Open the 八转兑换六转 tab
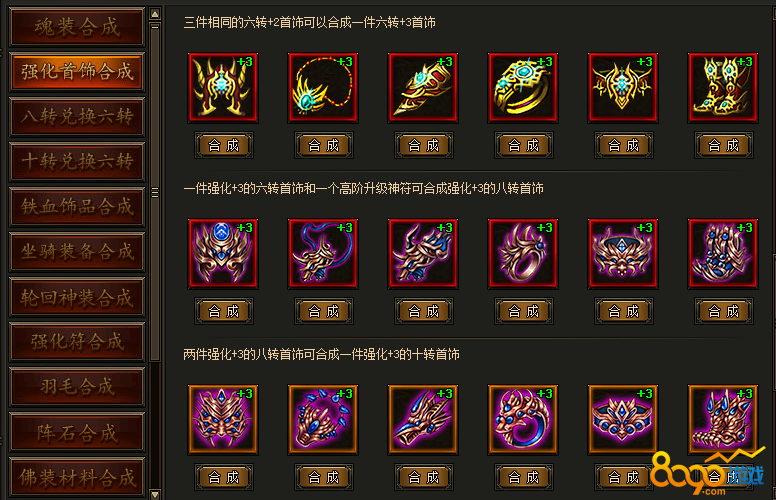Viewport: 776px width, 500px height. 77,117
